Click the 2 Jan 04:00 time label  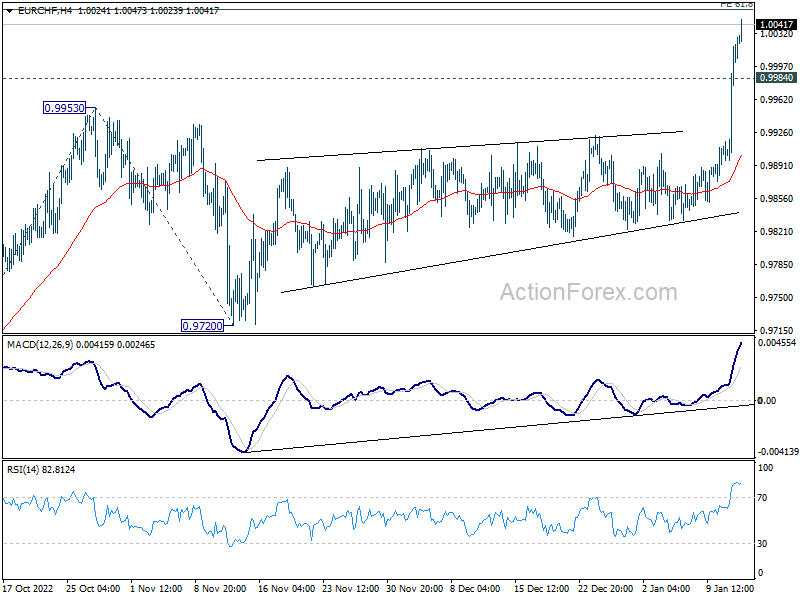click(x=666, y=588)
